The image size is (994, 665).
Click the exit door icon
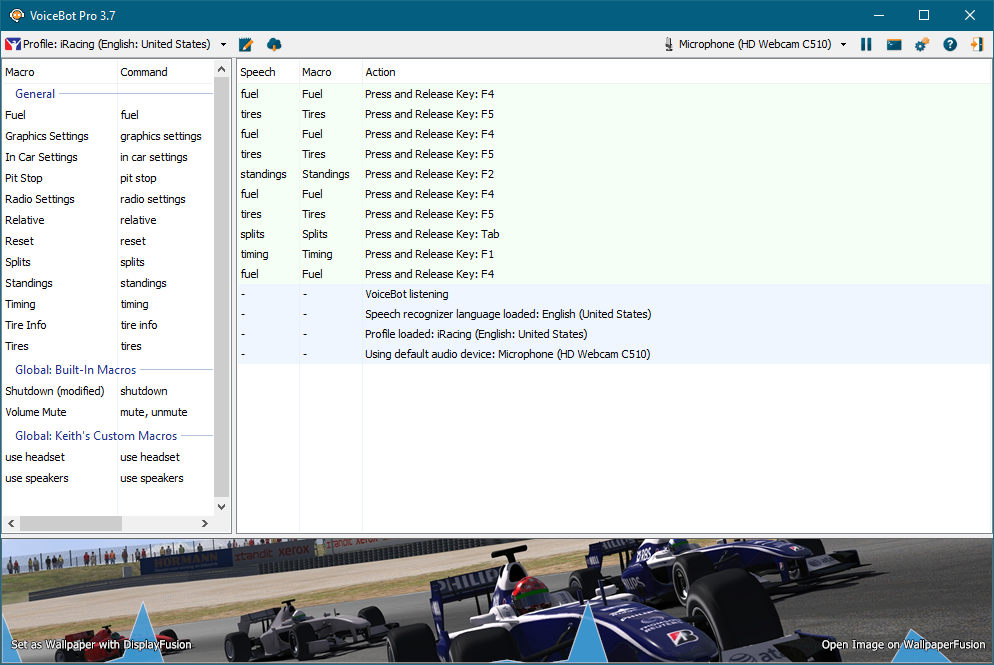(977, 45)
